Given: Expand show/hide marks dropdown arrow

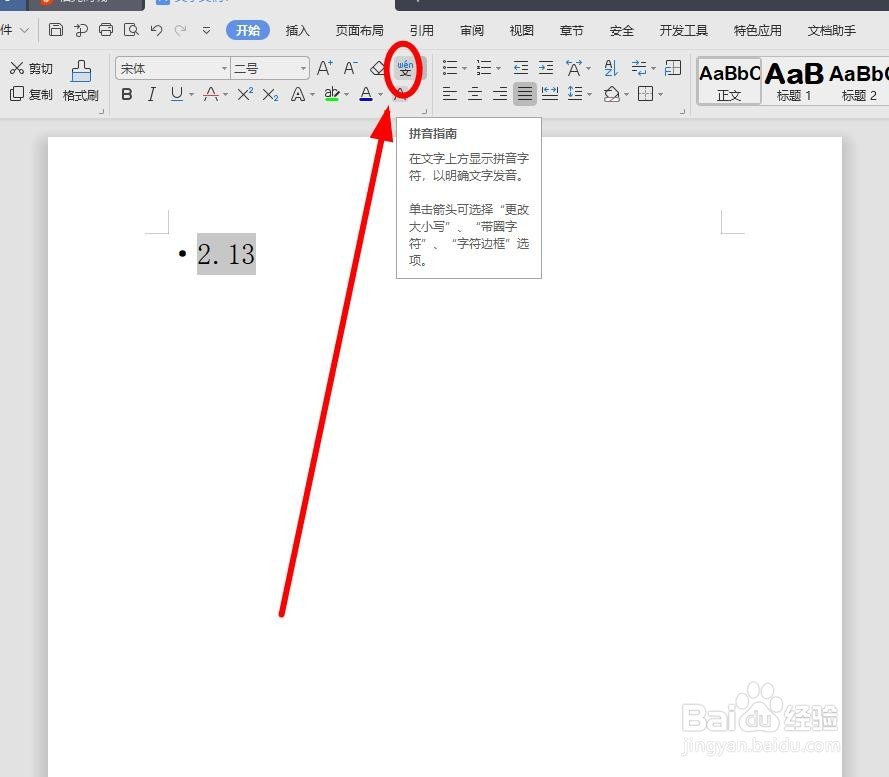Looking at the screenshot, I should click(653, 69).
